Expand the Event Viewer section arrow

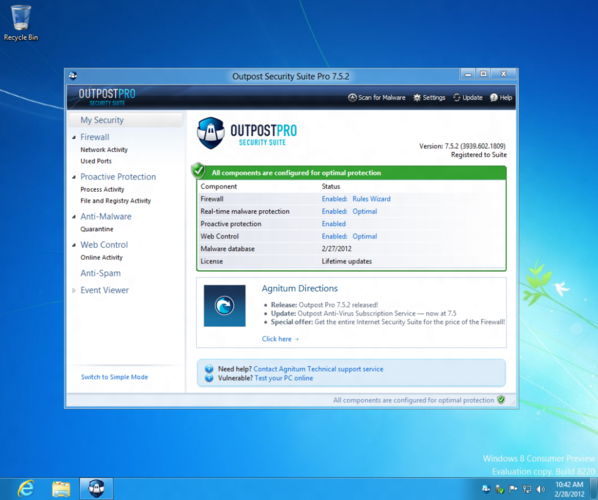74,290
